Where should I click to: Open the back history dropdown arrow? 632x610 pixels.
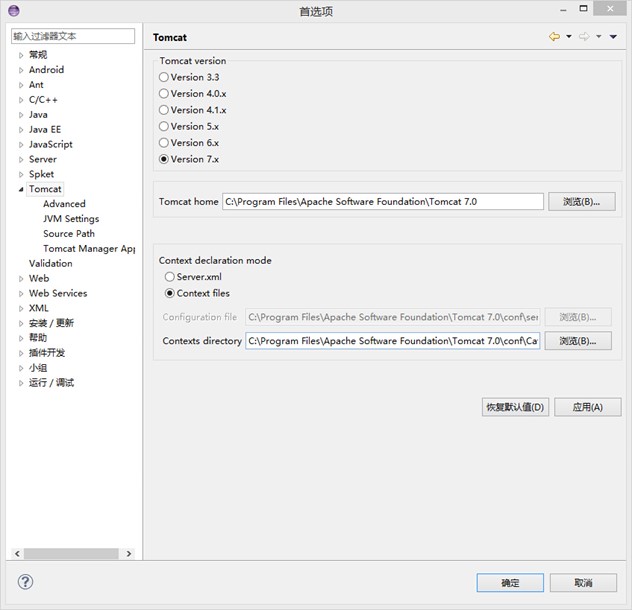click(569, 37)
